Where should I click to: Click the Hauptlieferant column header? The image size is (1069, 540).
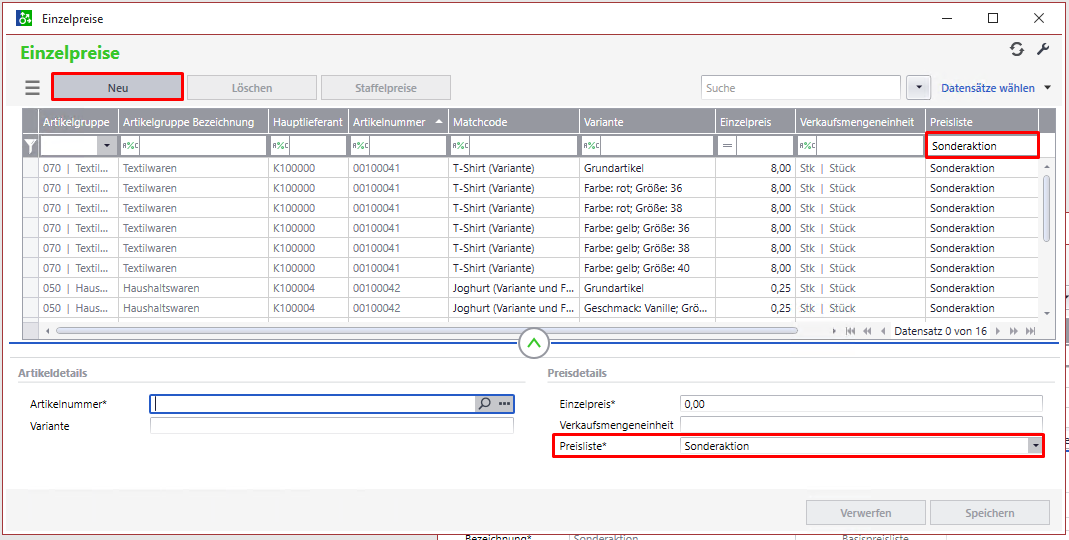click(307, 122)
